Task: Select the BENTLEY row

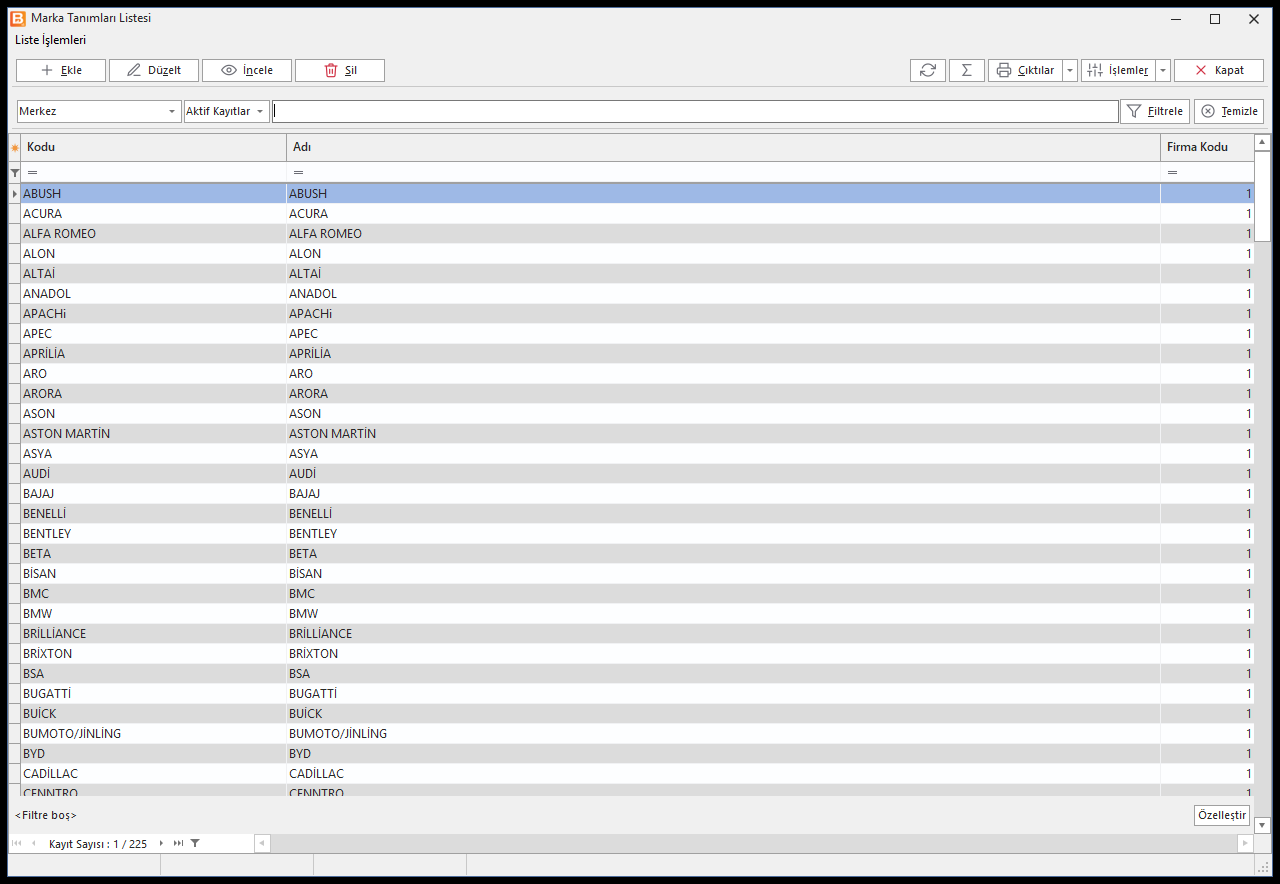Action: pos(637,534)
